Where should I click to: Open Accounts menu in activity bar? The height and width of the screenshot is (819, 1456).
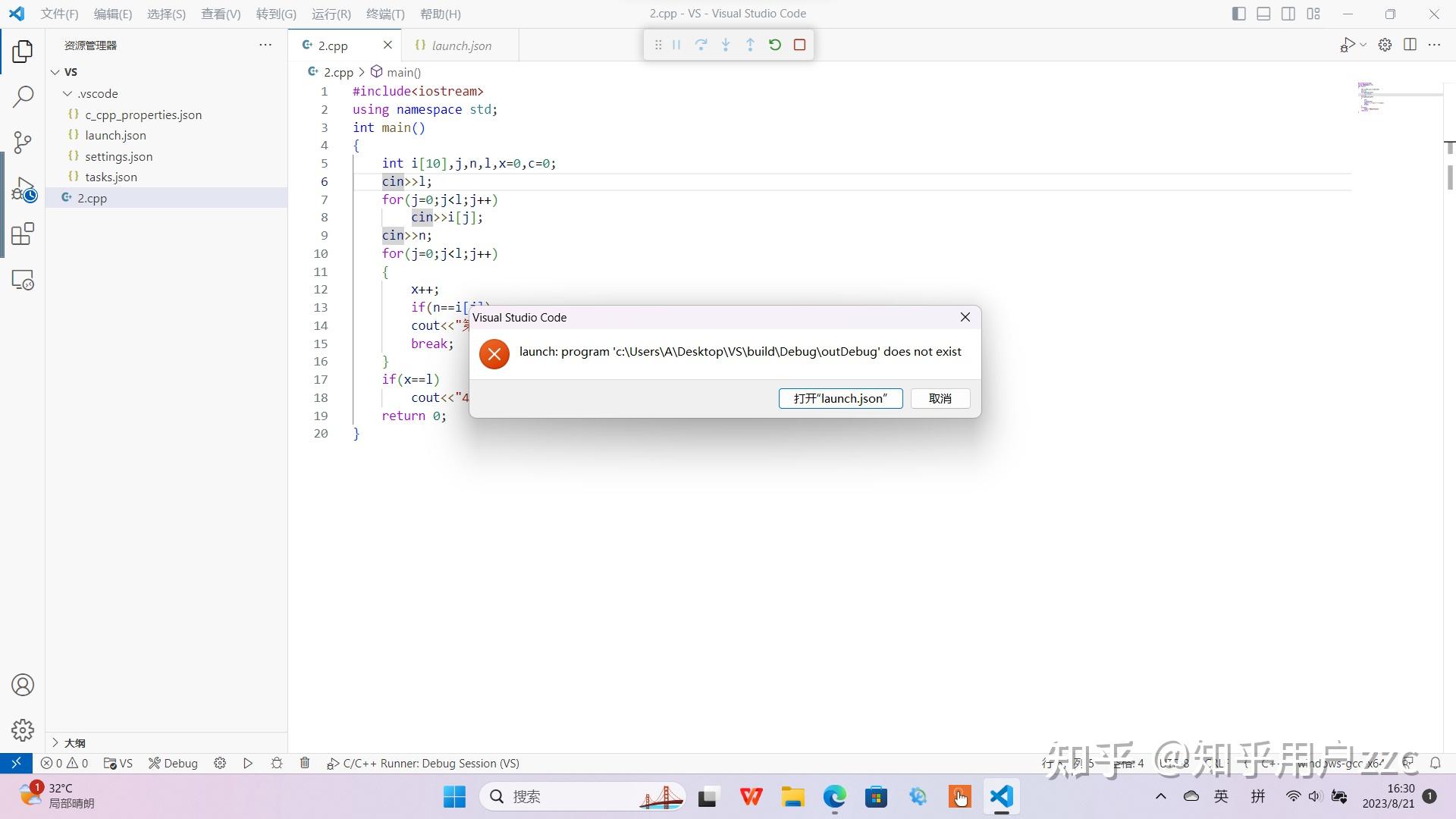coord(23,685)
